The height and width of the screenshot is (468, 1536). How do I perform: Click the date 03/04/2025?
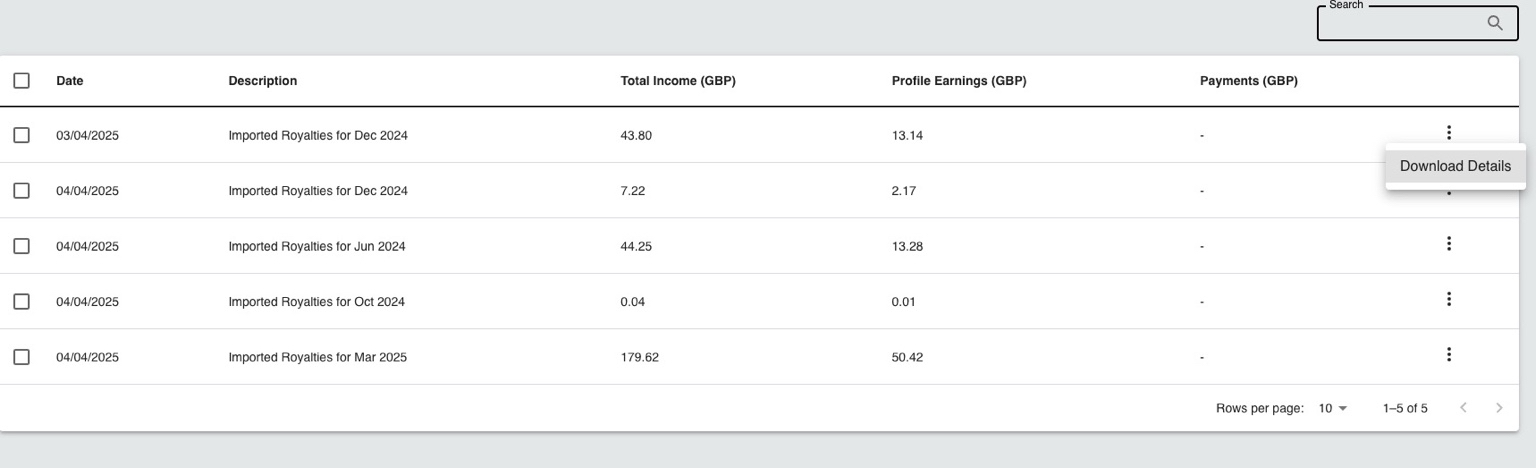tap(87, 136)
